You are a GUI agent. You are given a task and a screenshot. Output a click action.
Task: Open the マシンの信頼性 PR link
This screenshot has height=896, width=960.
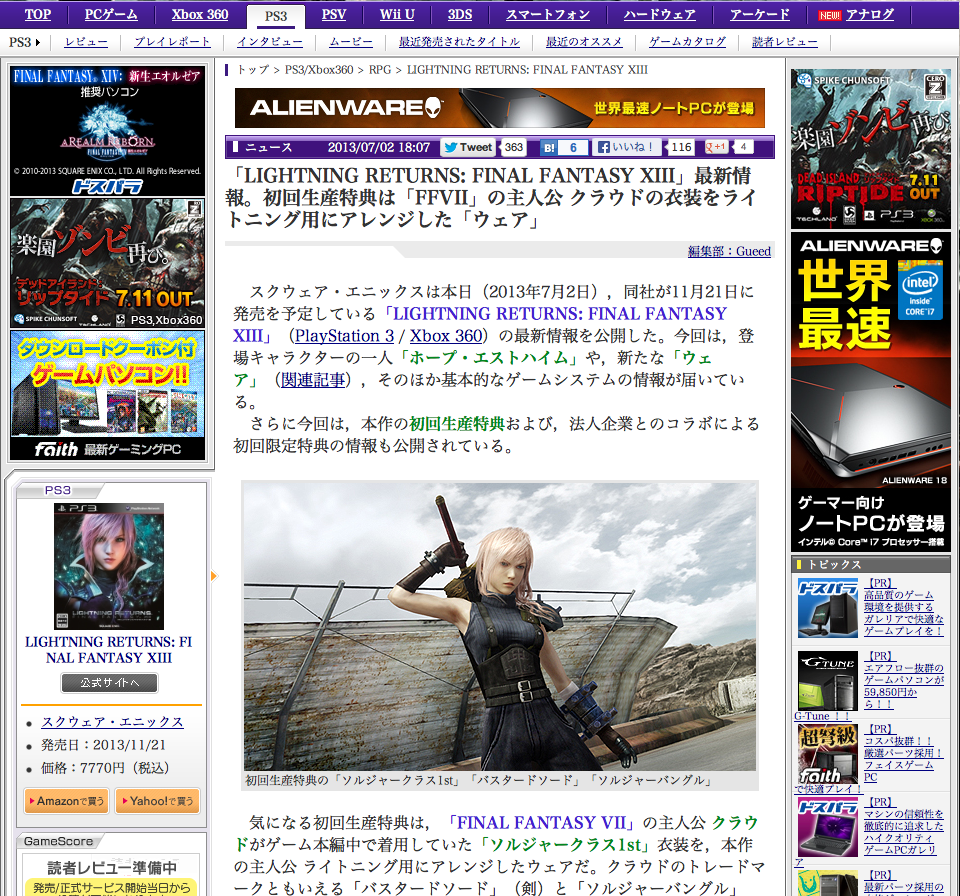coord(904,826)
